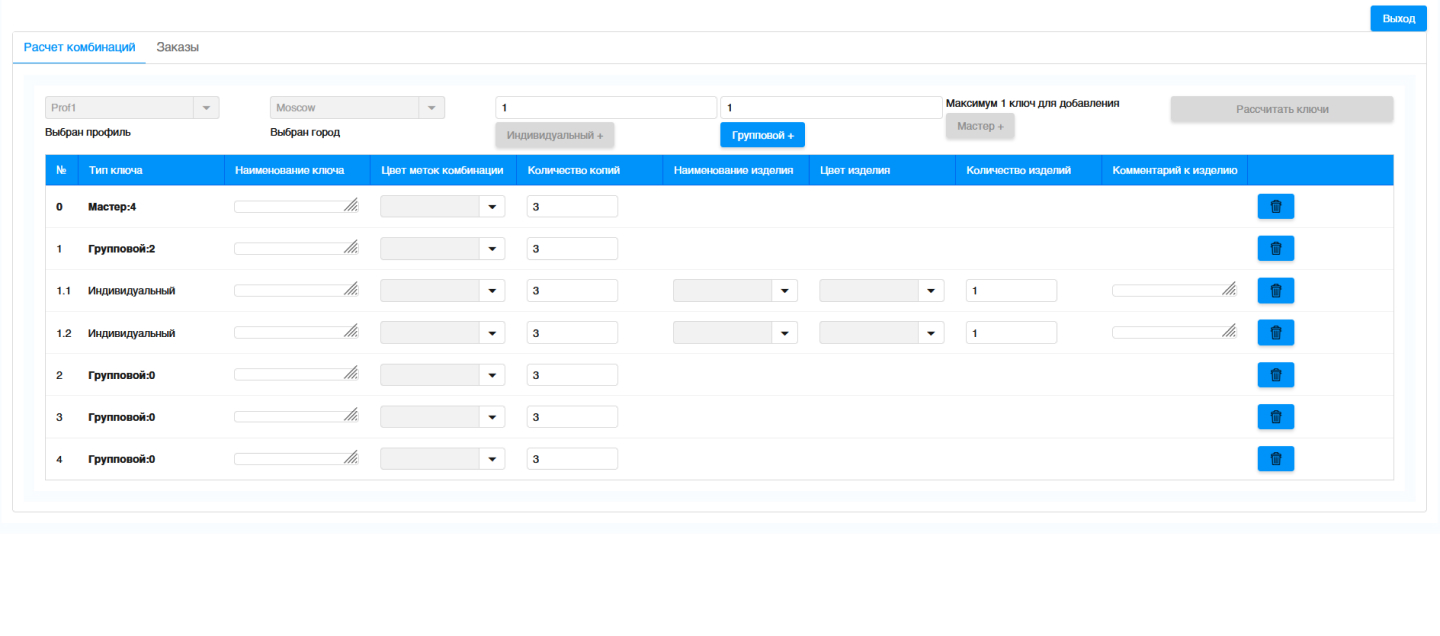Expand Наименование изделия dropdown in row 1.1

[x=735, y=291]
